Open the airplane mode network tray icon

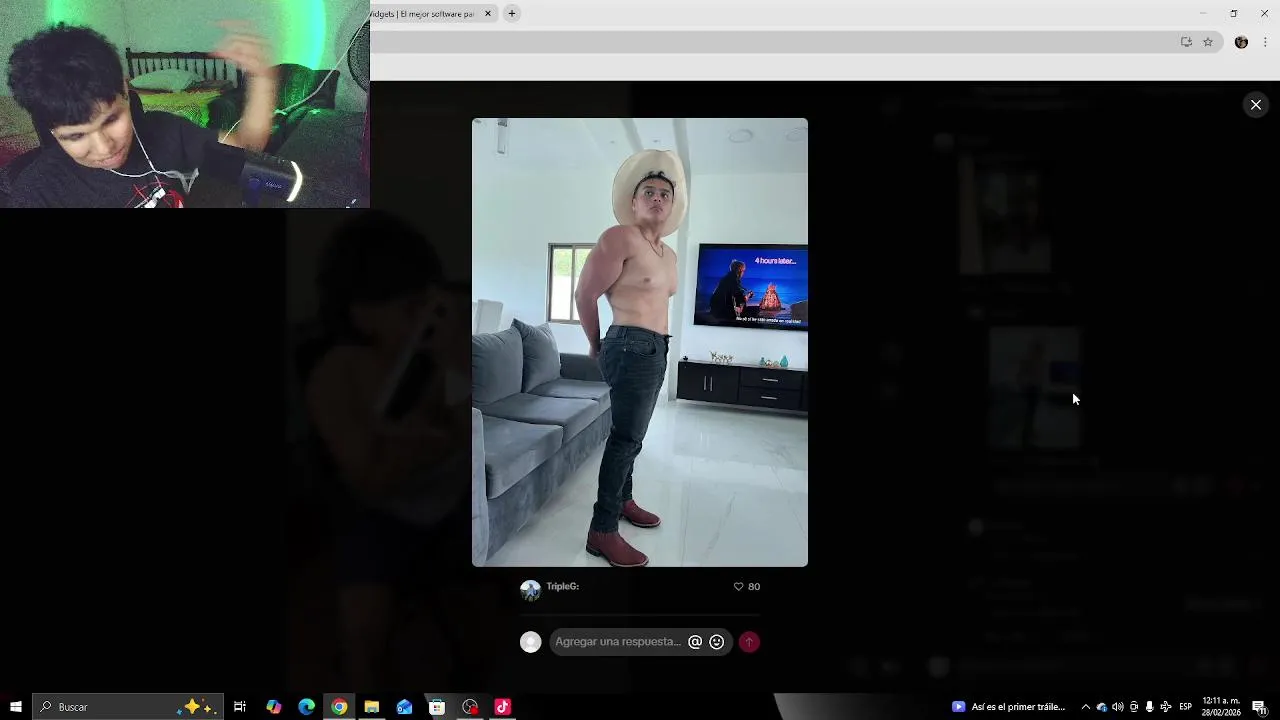(x=1166, y=707)
